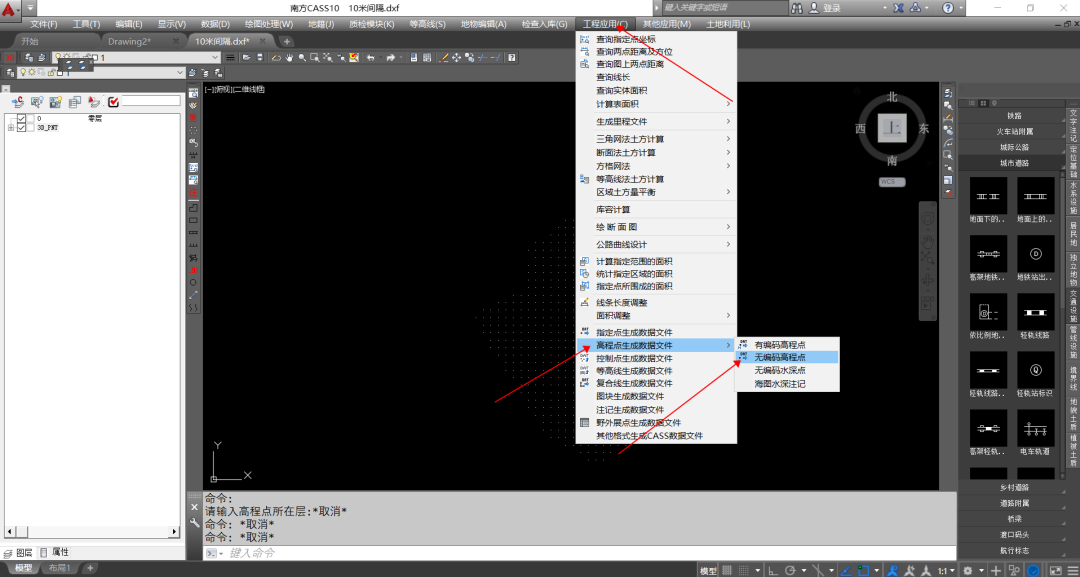
Task: Click the AutoCAD red A application logo
Action: pyautogui.click(x=8, y=8)
